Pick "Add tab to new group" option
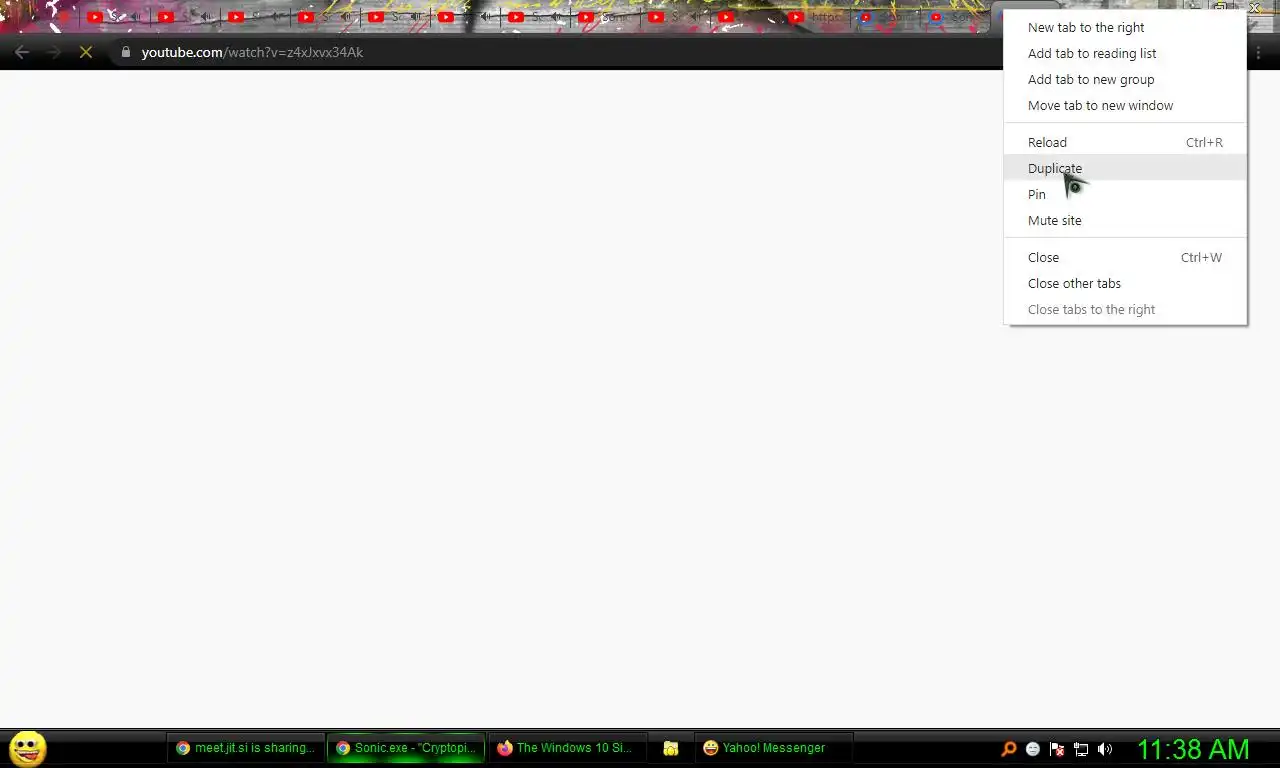Viewport: 1280px width, 768px height. point(1125,79)
